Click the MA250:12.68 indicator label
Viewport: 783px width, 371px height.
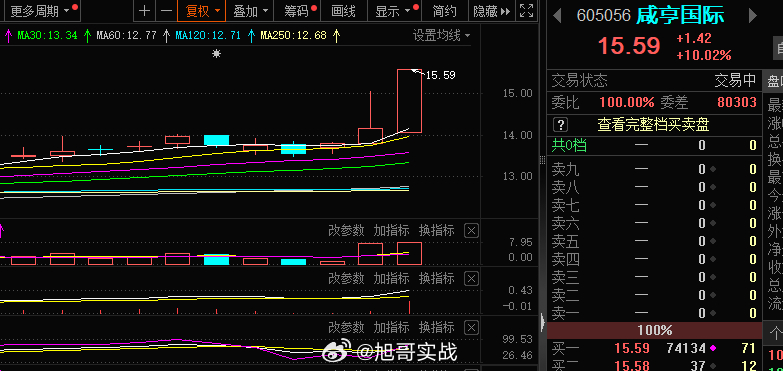click(x=294, y=35)
